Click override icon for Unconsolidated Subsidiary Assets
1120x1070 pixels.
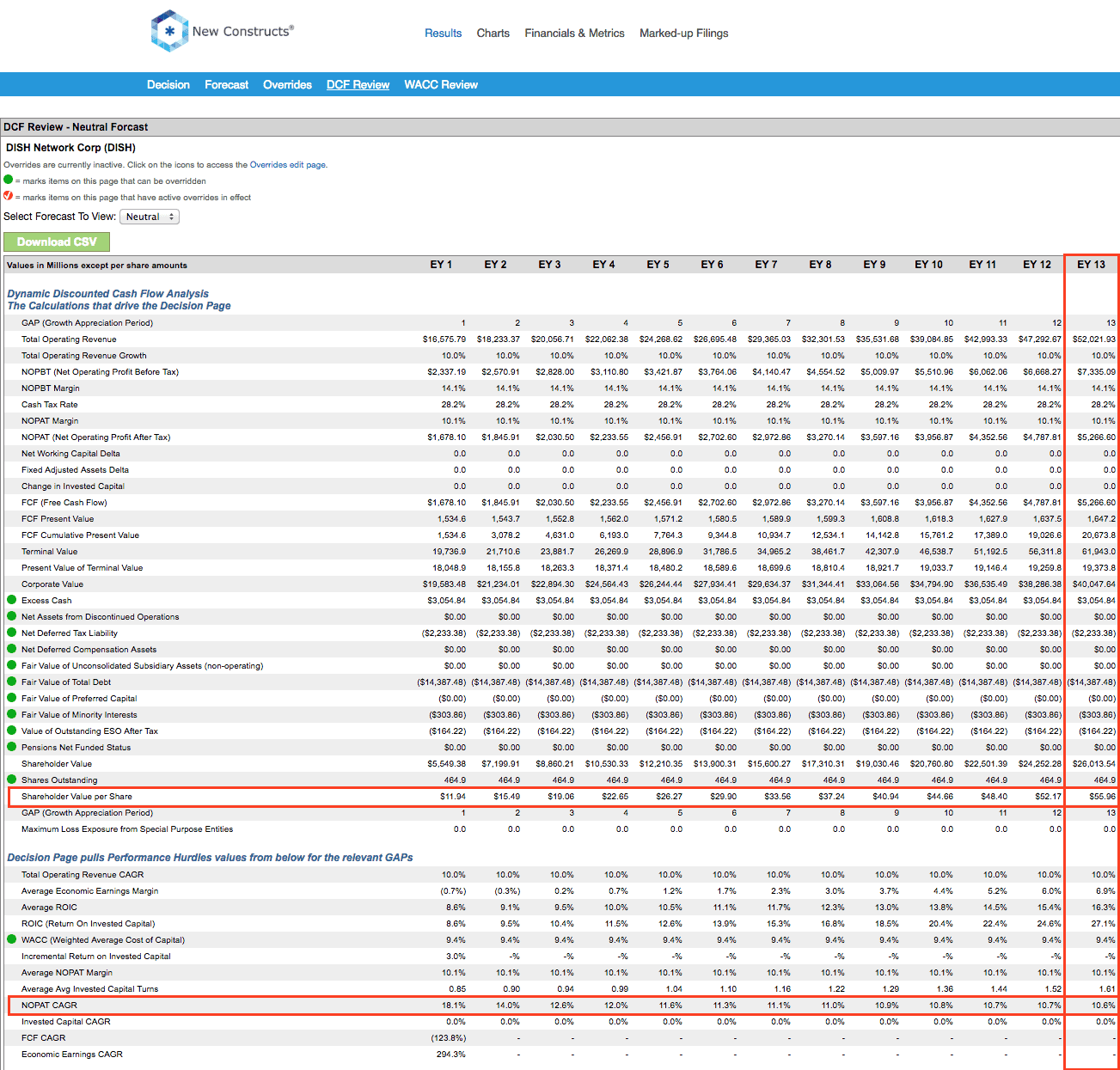12,665
